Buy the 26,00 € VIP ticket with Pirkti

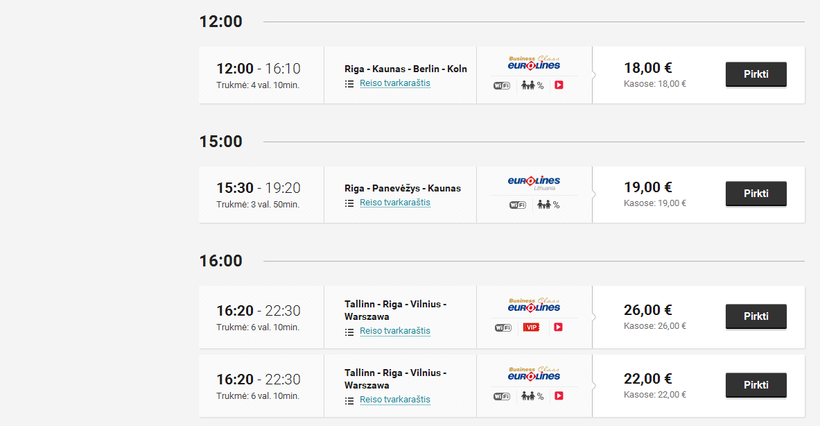coord(755,316)
